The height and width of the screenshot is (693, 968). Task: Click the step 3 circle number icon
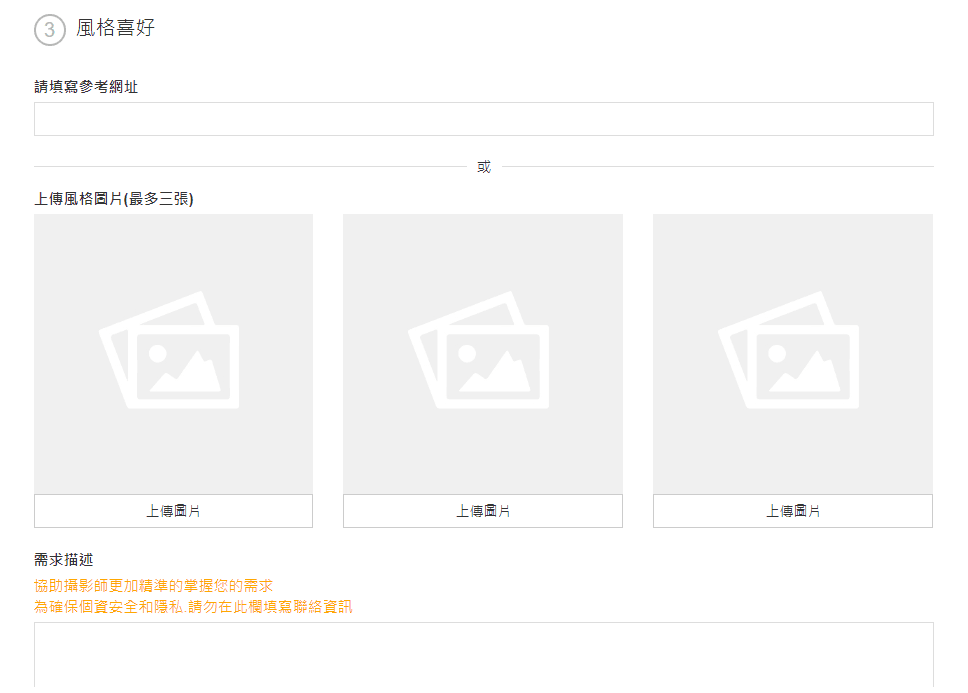(x=49, y=30)
